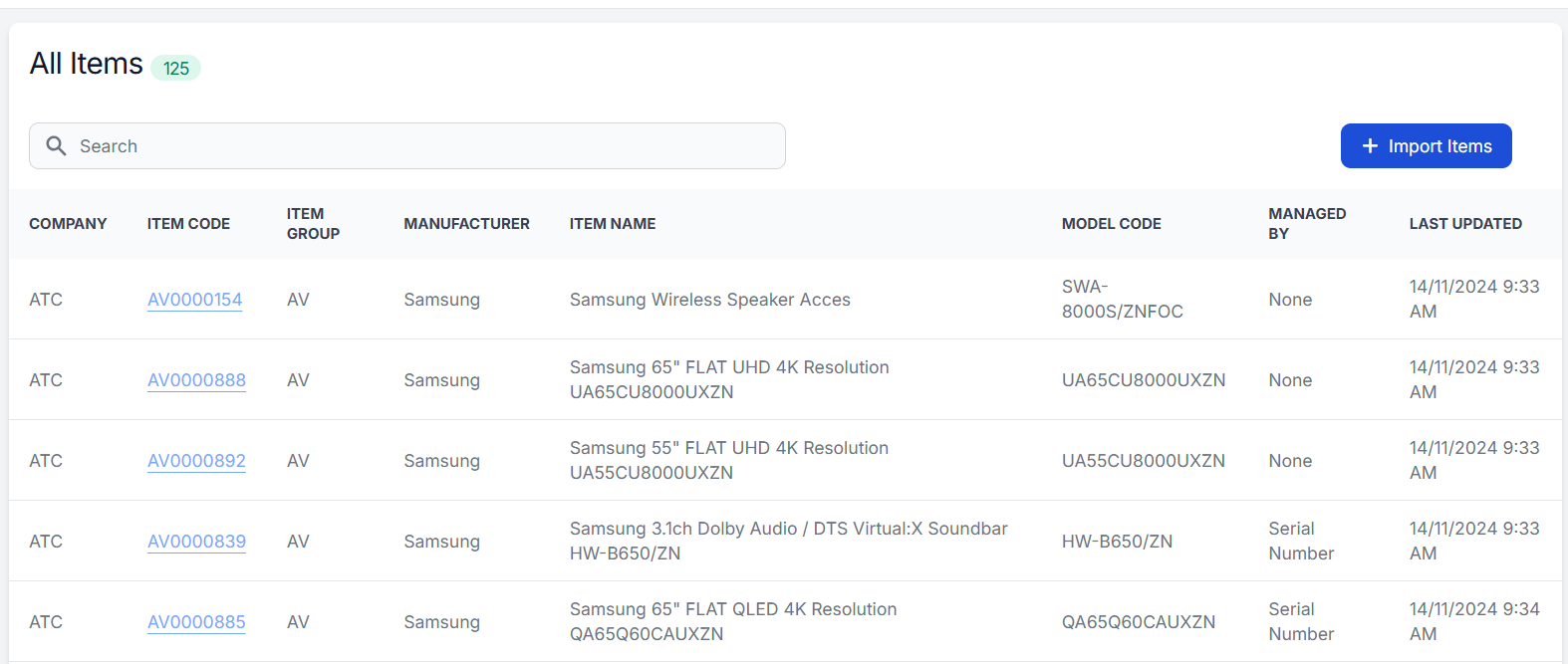Image resolution: width=1568 pixels, height=664 pixels.
Task: Click model code UA55CU8000UXZN cell
Action: [x=1144, y=461]
